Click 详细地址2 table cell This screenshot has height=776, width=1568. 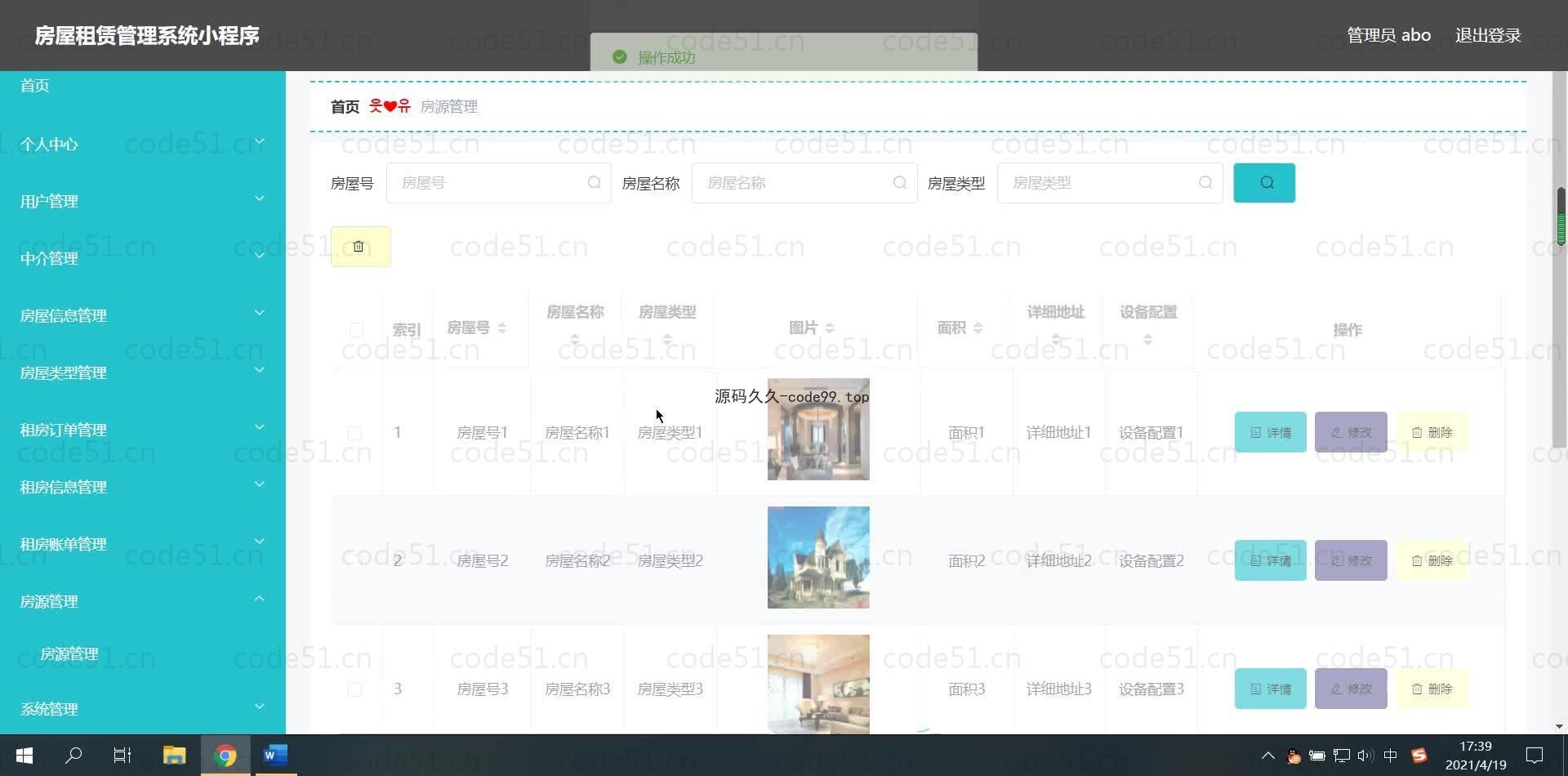click(x=1058, y=560)
